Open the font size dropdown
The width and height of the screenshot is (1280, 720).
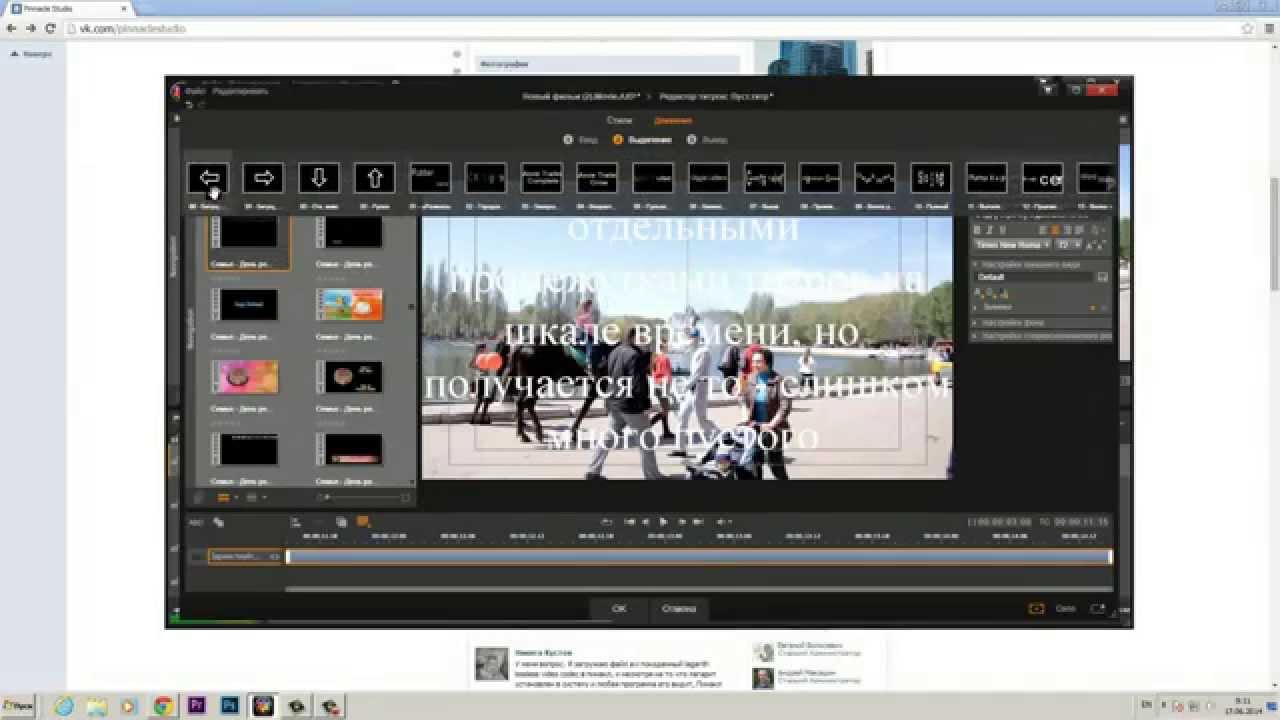pyautogui.click(x=1068, y=245)
